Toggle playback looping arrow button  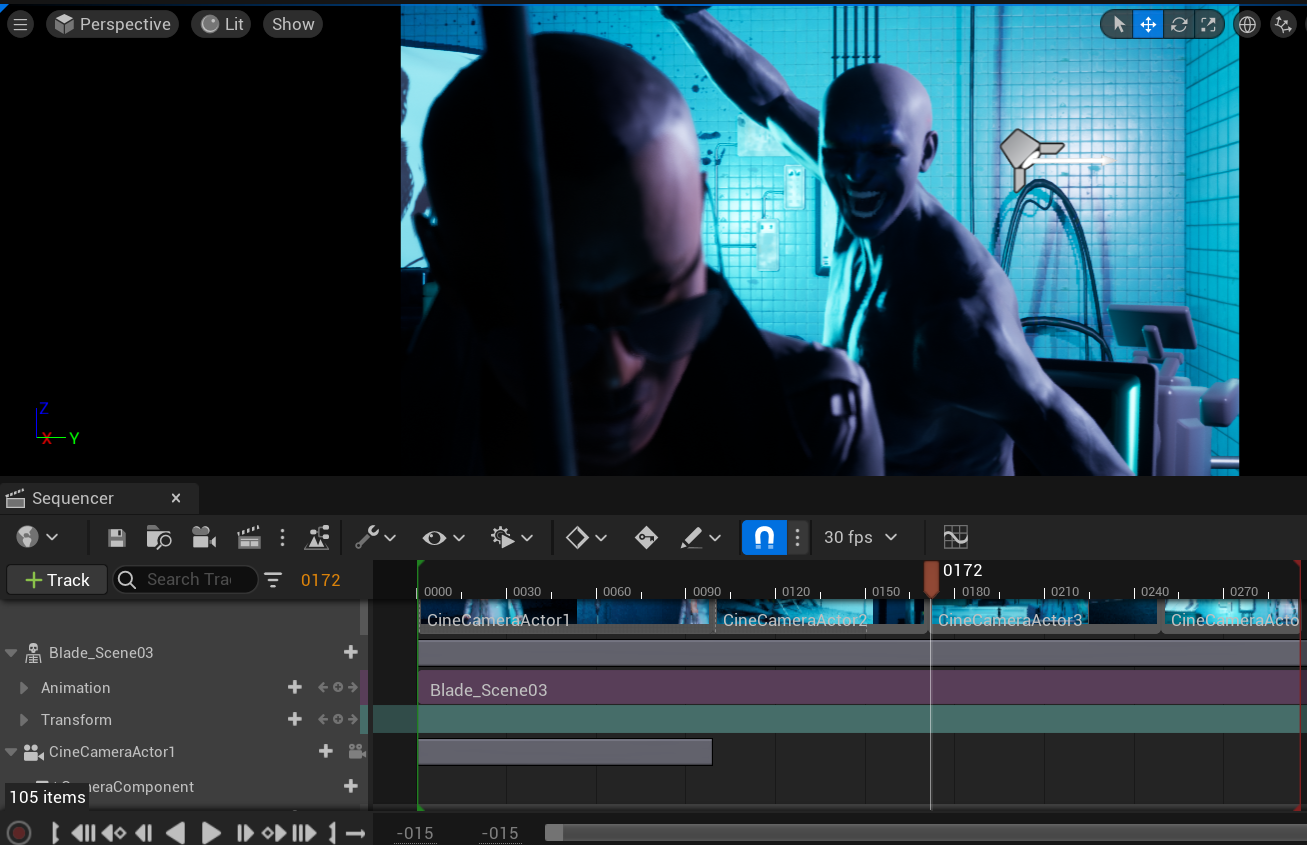coord(356,833)
